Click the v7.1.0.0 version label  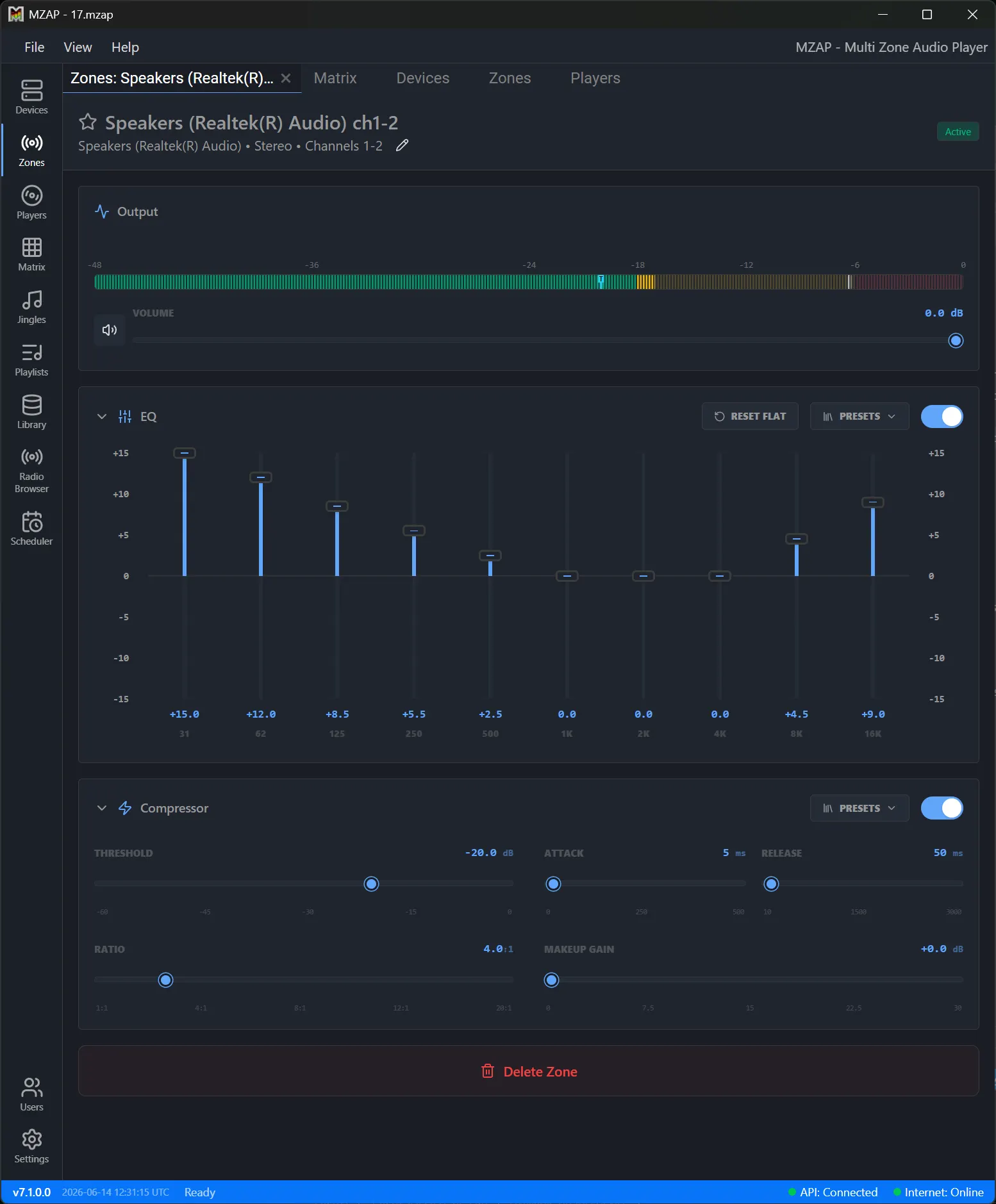tap(31, 1192)
